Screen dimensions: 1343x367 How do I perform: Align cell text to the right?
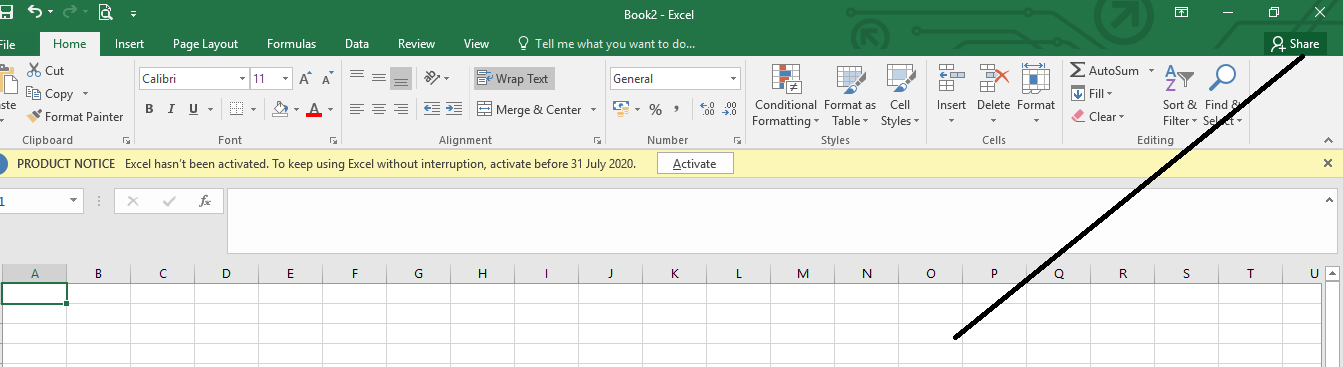pyautogui.click(x=401, y=109)
